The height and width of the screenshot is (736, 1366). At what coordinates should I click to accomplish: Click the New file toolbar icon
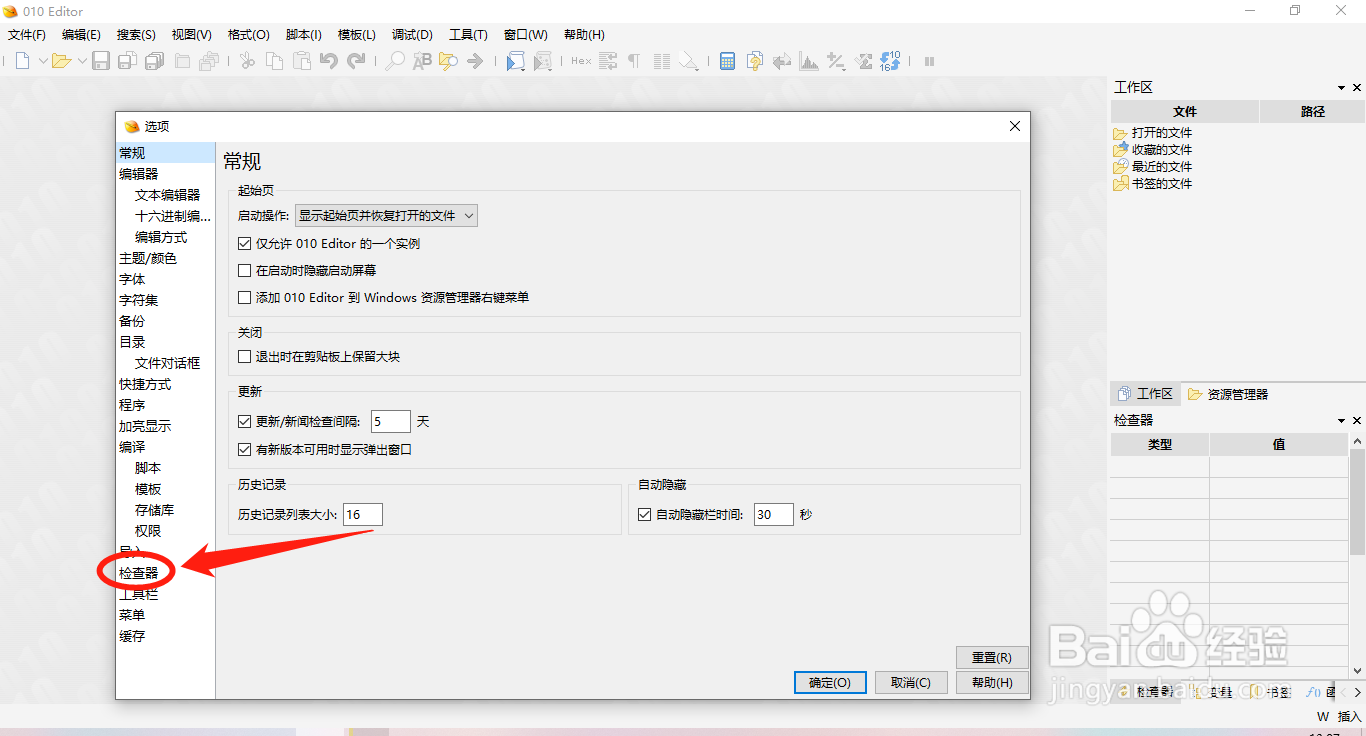coord(22,61)
